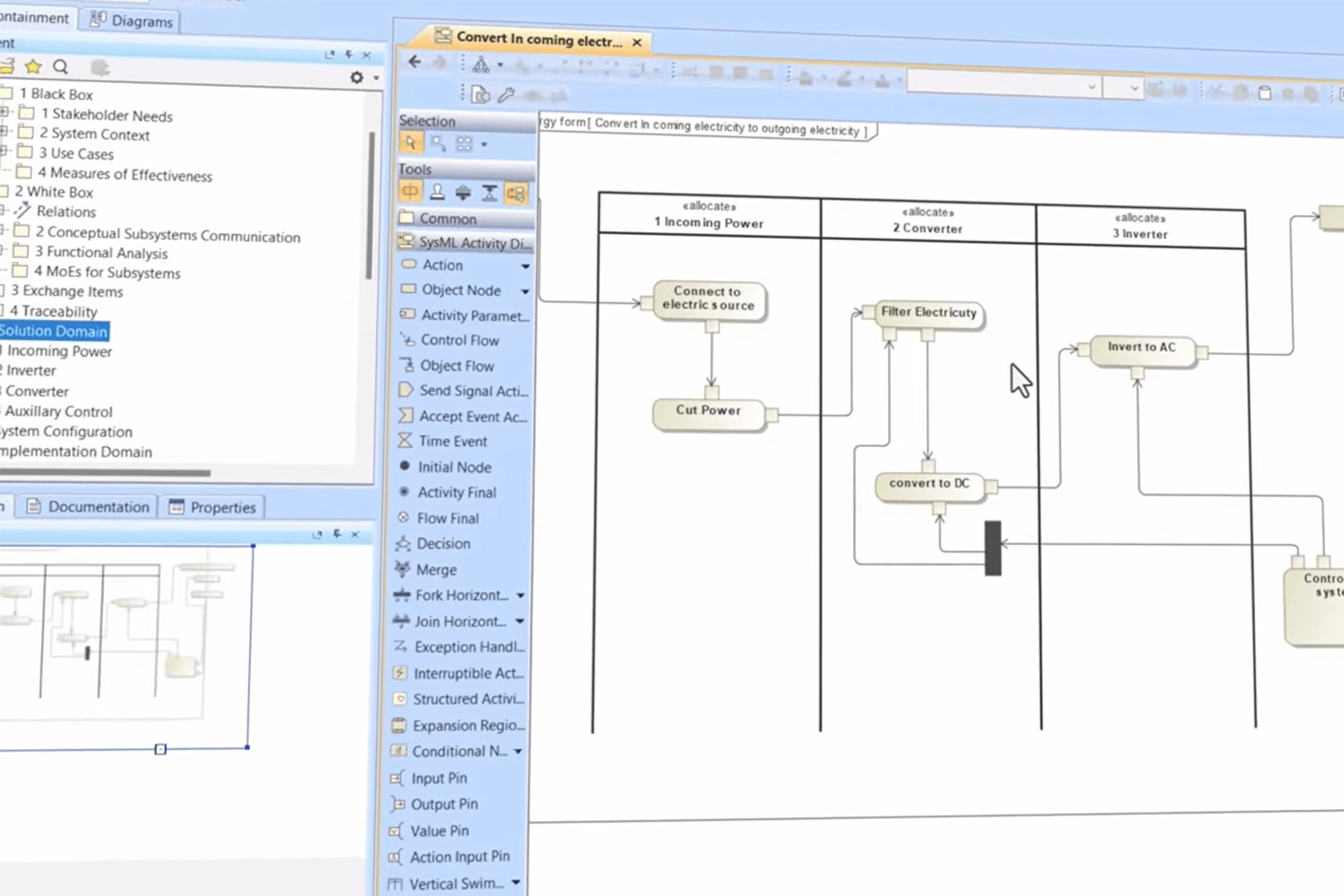
Task: Open containment panel gear options
Action: [x=357, y=78]
